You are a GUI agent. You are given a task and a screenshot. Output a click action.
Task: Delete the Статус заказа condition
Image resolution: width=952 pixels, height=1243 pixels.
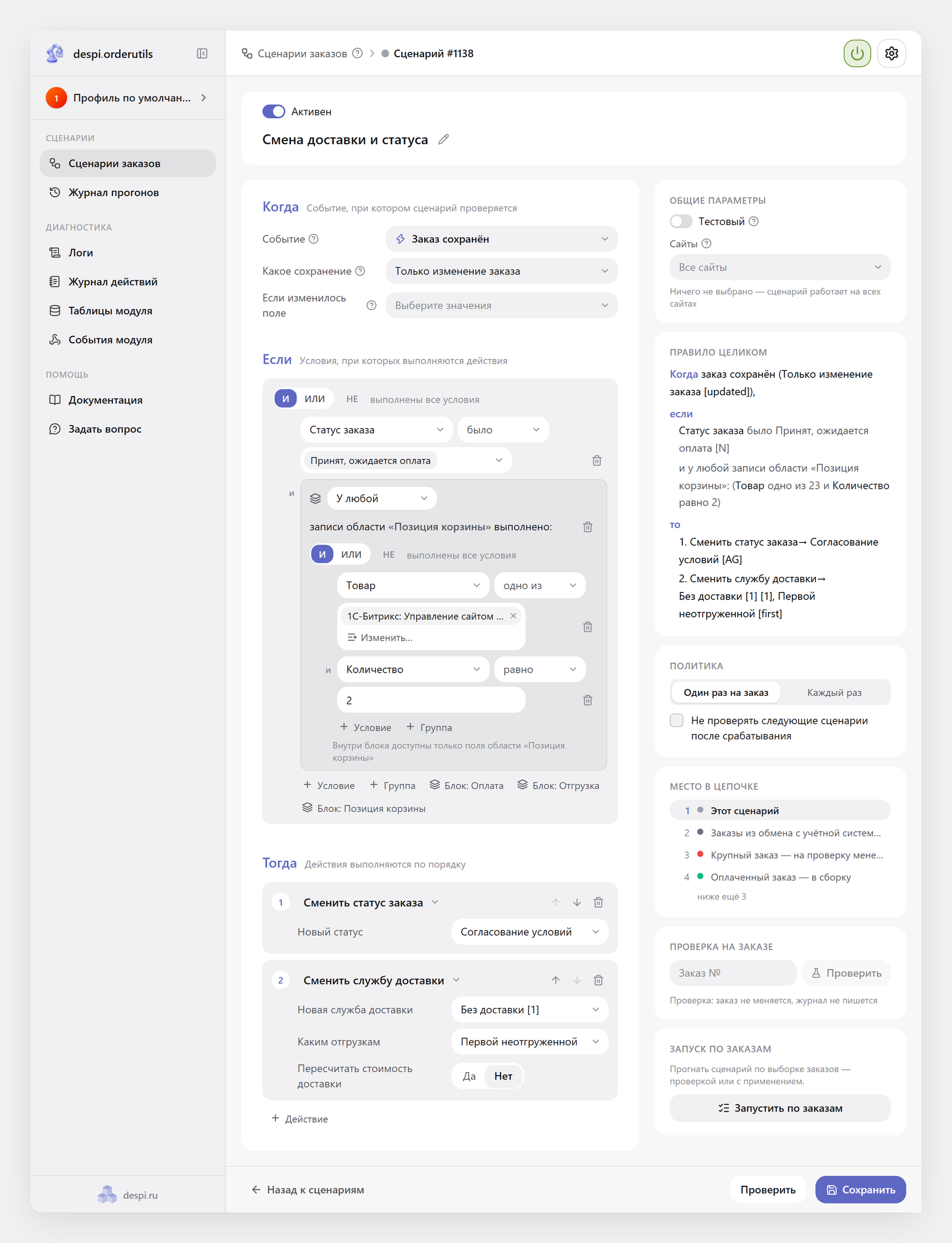tap(597, 460)
